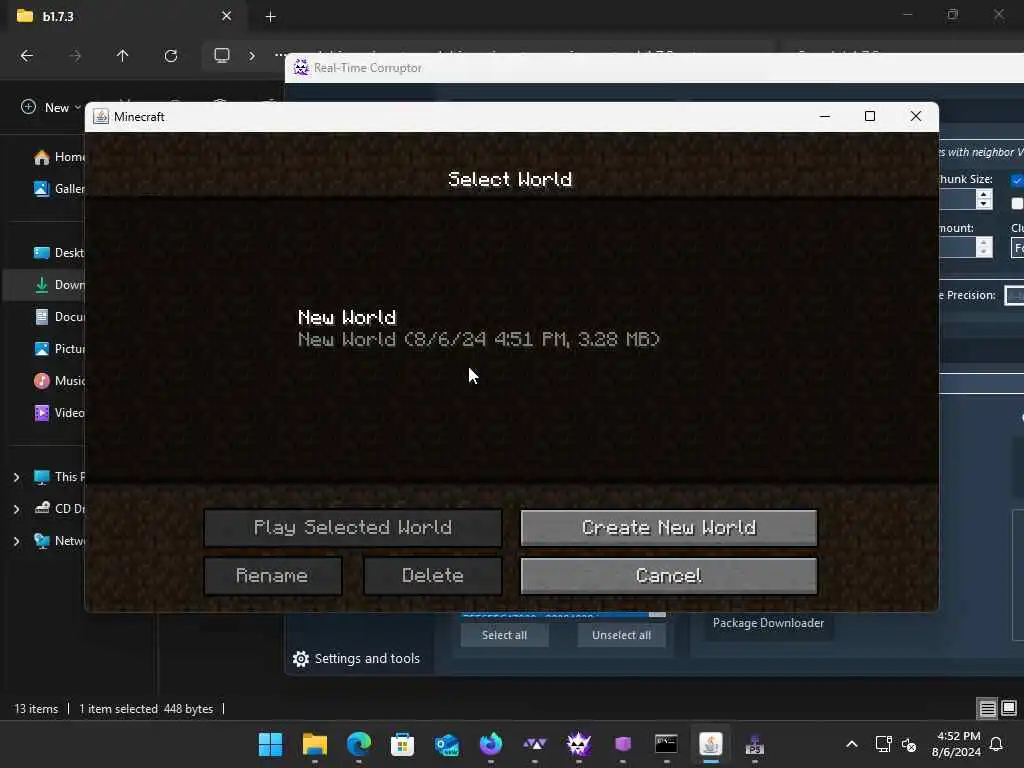The height and width of the screenshot is (768, 1024).
Task: Open notifications bell in taskbar
Action: coord(997,744)
